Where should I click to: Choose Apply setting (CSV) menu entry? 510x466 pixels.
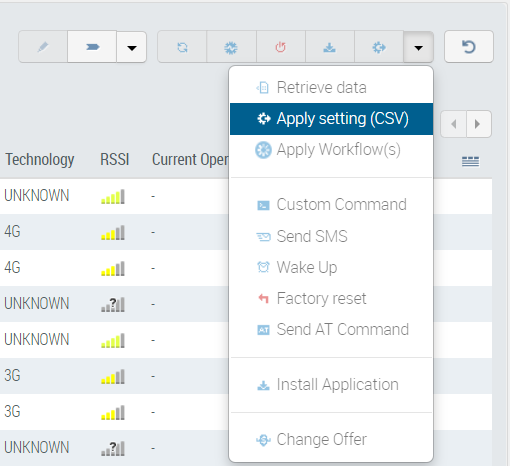point(331,119)
